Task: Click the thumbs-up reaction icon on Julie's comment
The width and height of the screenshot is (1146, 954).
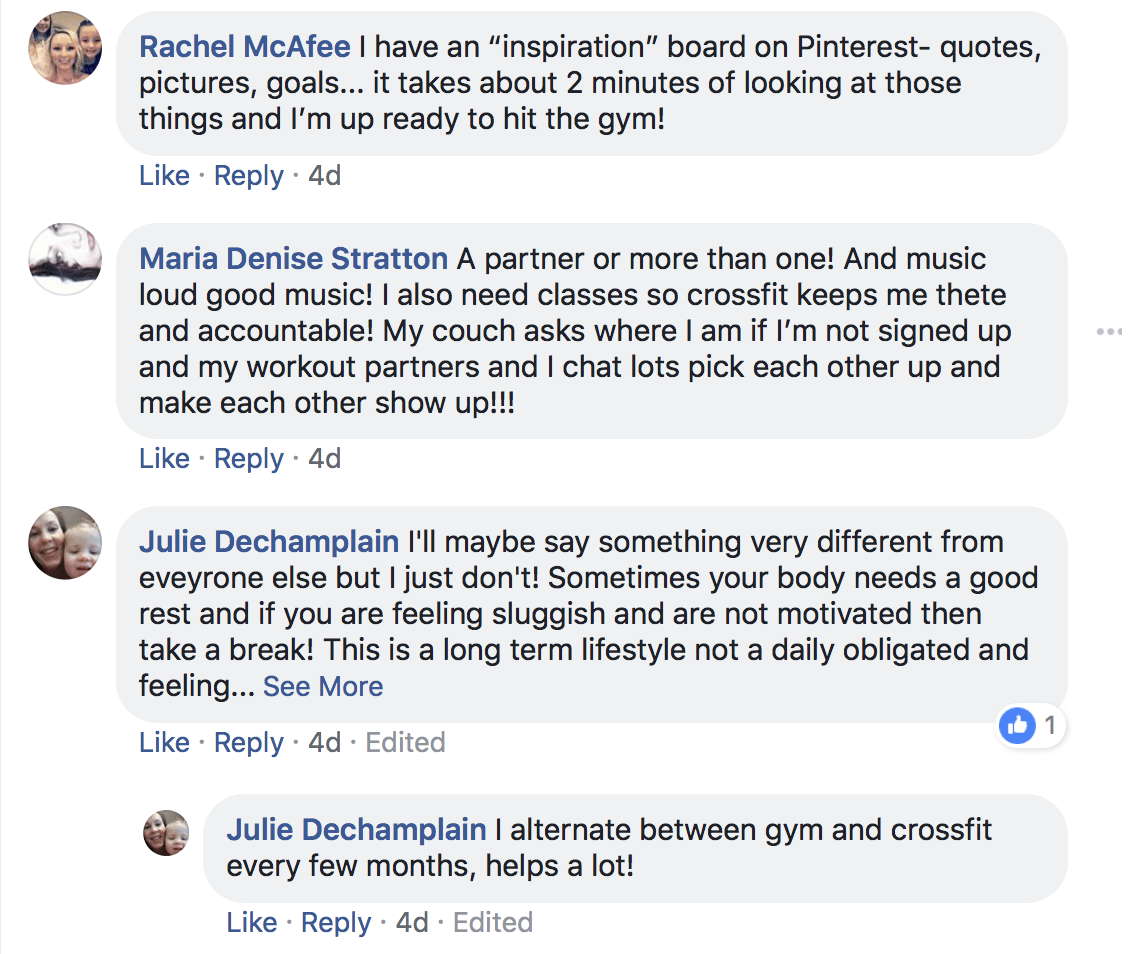Action: [x=1017, y=725]
